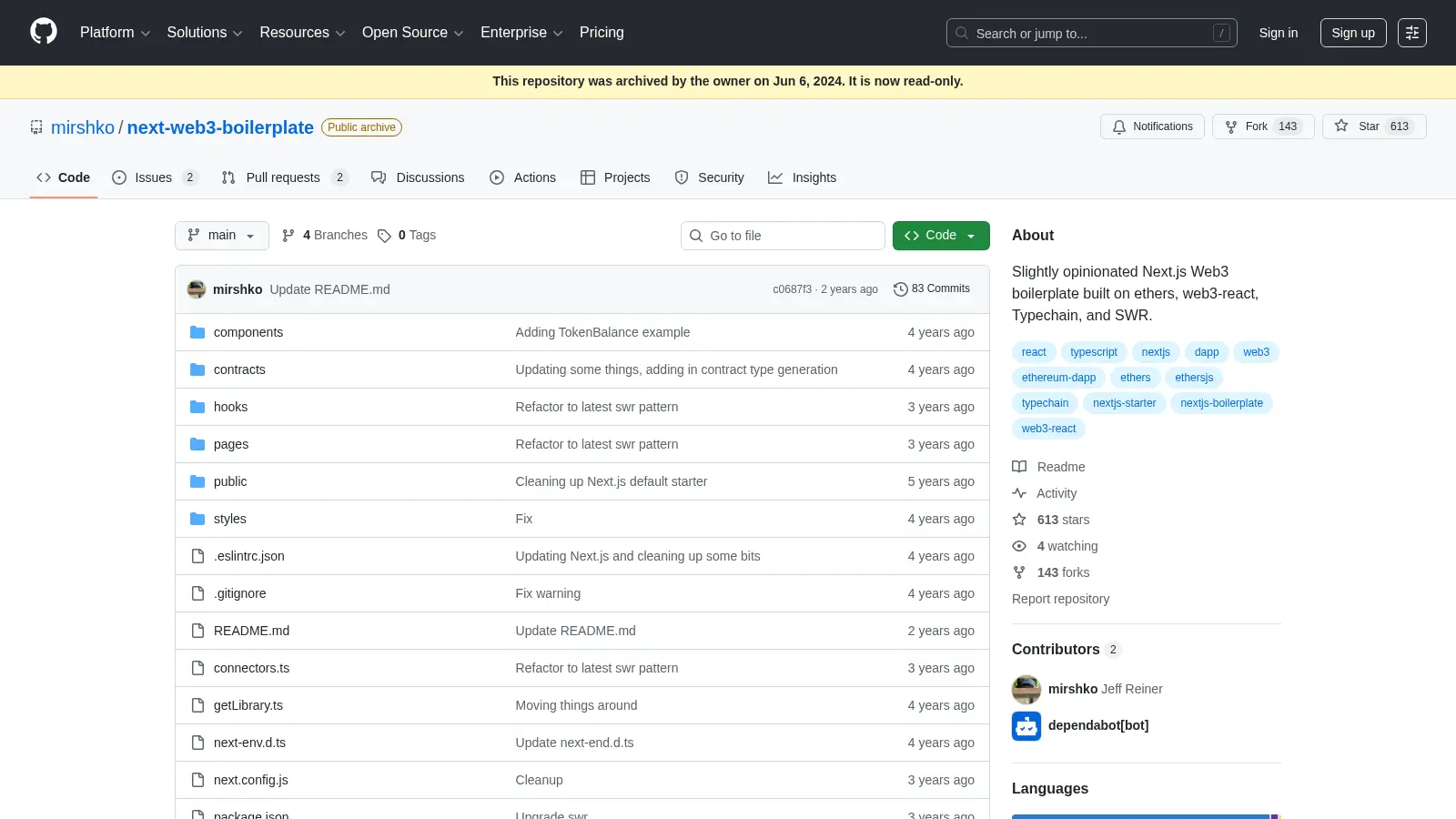Star the next-web3-boilerplate repository
1456x819 pixels.
pyautogui.click(x=1374, y=126)
